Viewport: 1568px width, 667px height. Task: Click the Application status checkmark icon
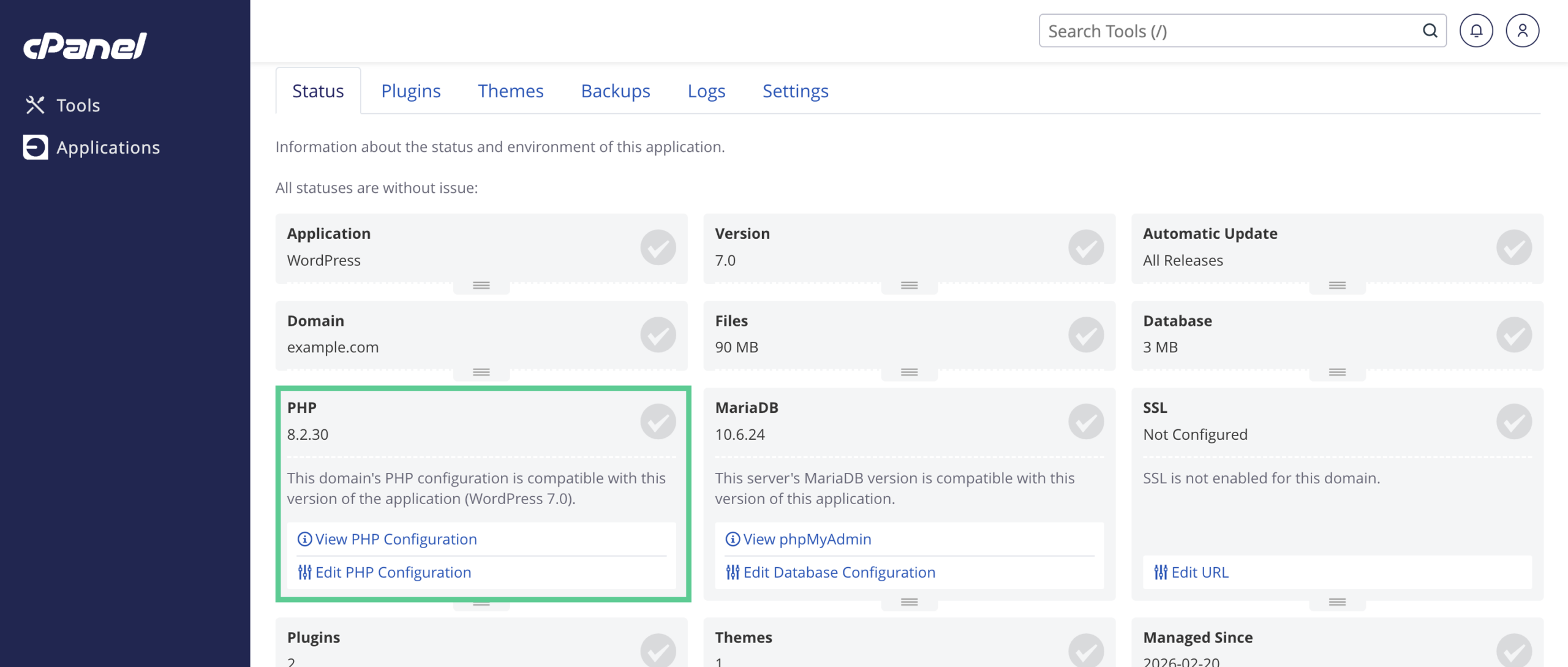point(658,247)
